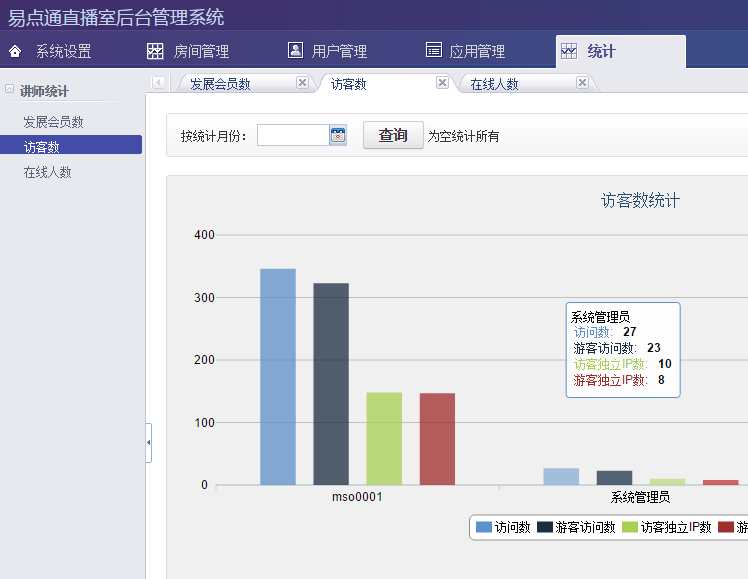Click the 查询 button
Image resolution: width=748 pixels, height=579 pixels.
(x=393, y=135)
